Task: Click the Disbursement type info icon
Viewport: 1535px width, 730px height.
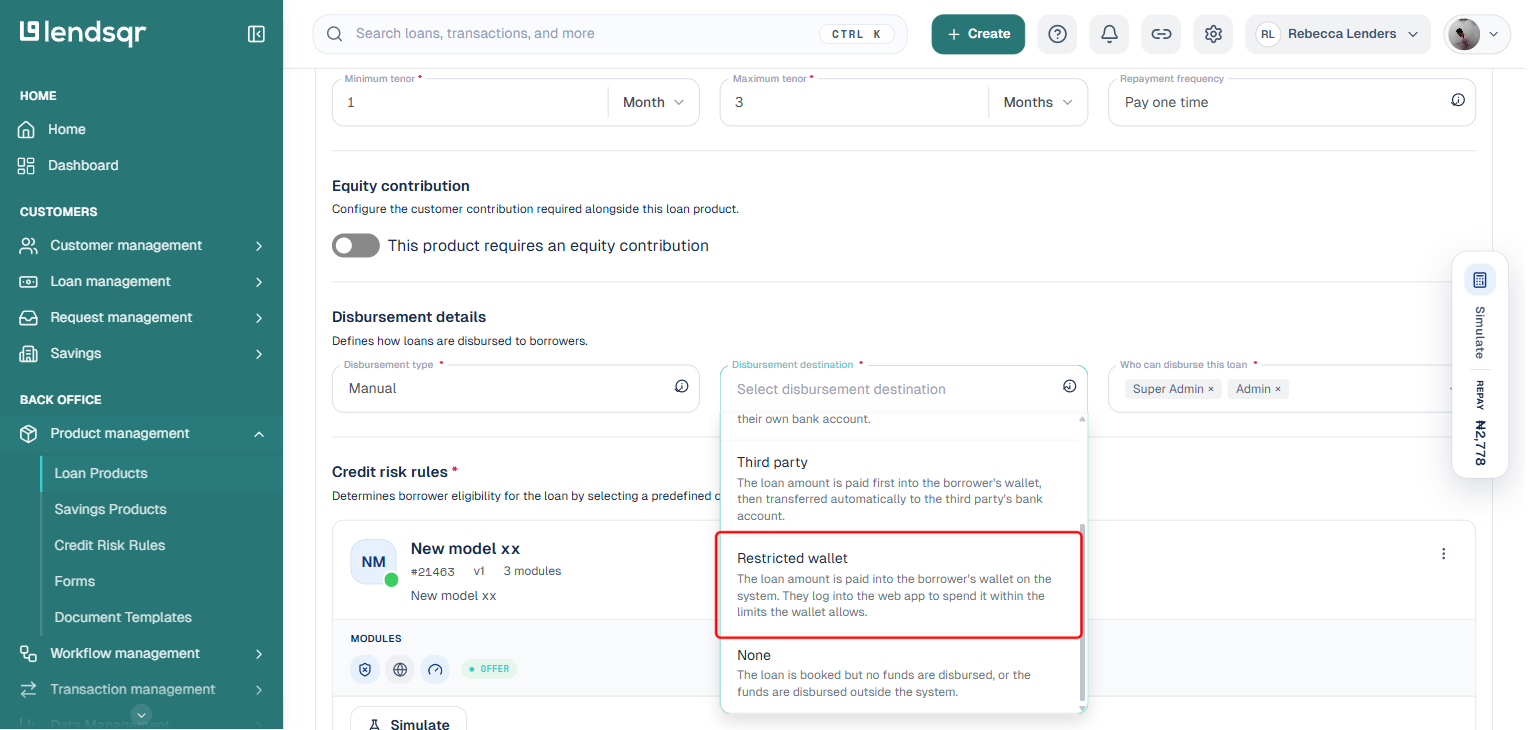Action: tap(682, 387)
